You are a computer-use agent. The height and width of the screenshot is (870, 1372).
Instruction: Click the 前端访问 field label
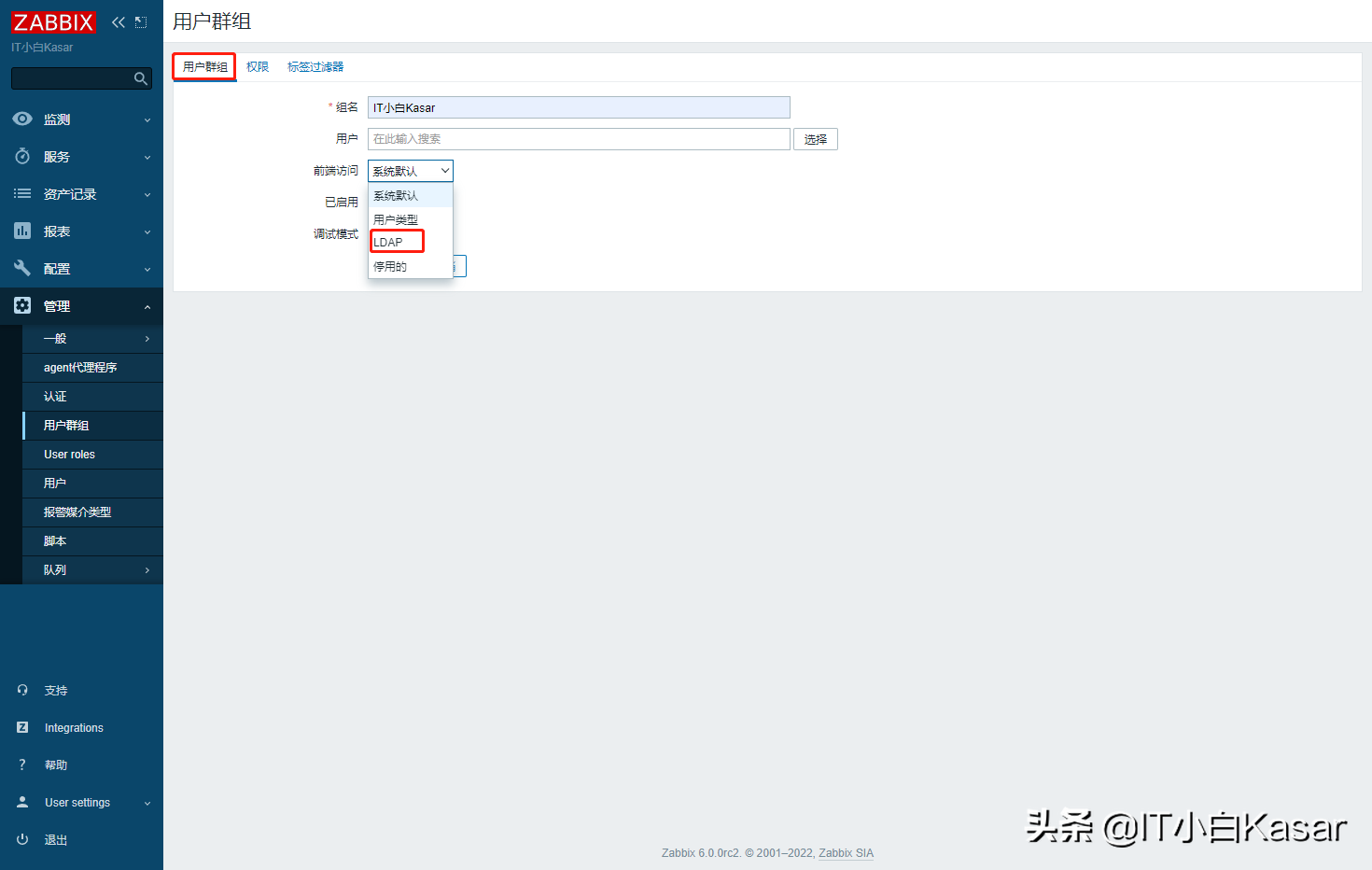[336, 171]
